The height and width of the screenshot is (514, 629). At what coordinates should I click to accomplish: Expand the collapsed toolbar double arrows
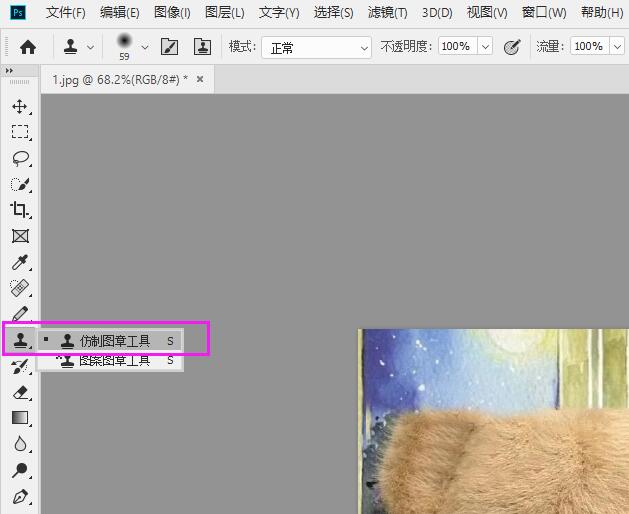pos(9,71)
